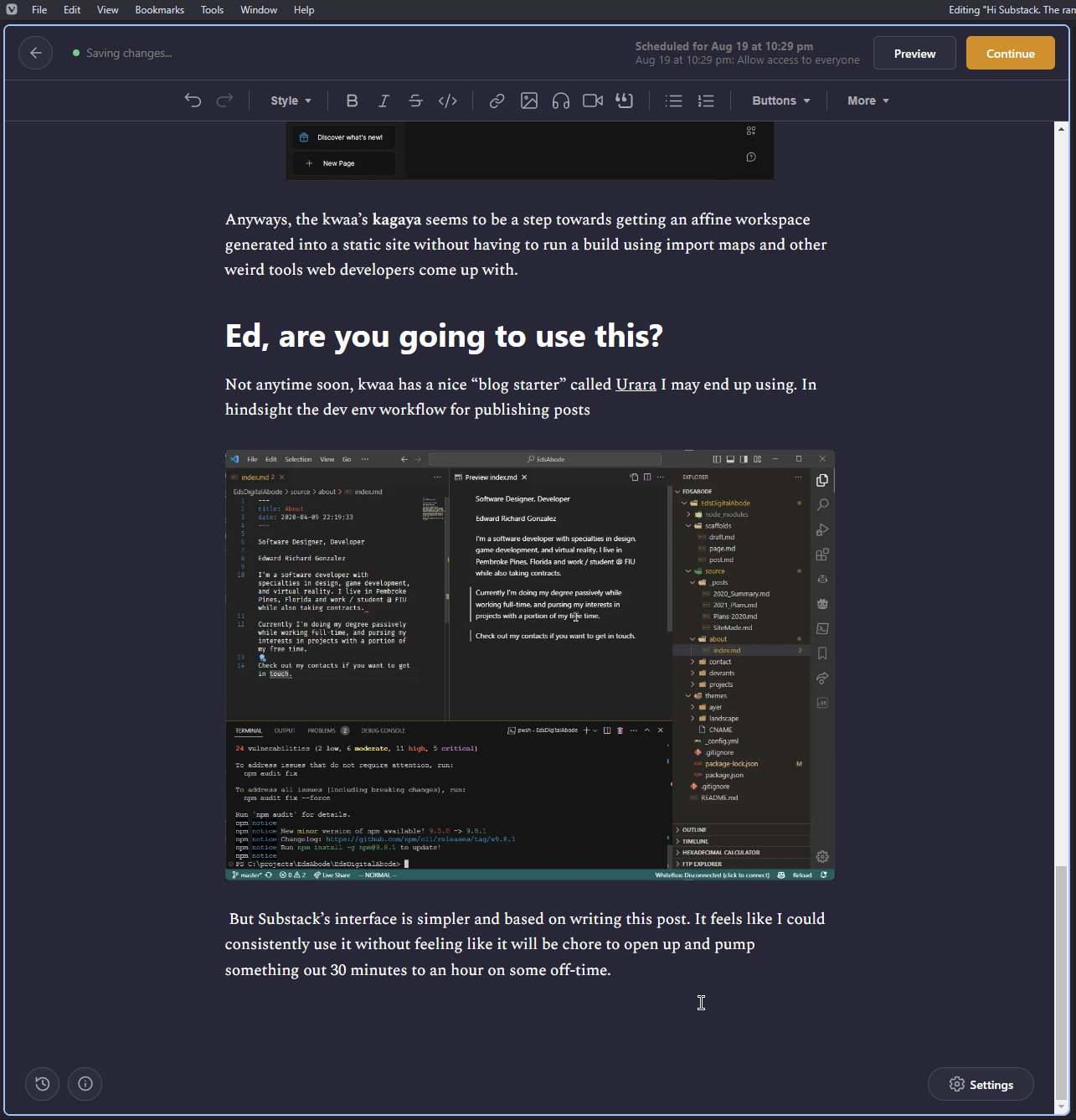This screenshot has width=1076, height=1120.
Task: Click the scheduled publish time text
Action: pyautogui.click(x=723, y=46)
